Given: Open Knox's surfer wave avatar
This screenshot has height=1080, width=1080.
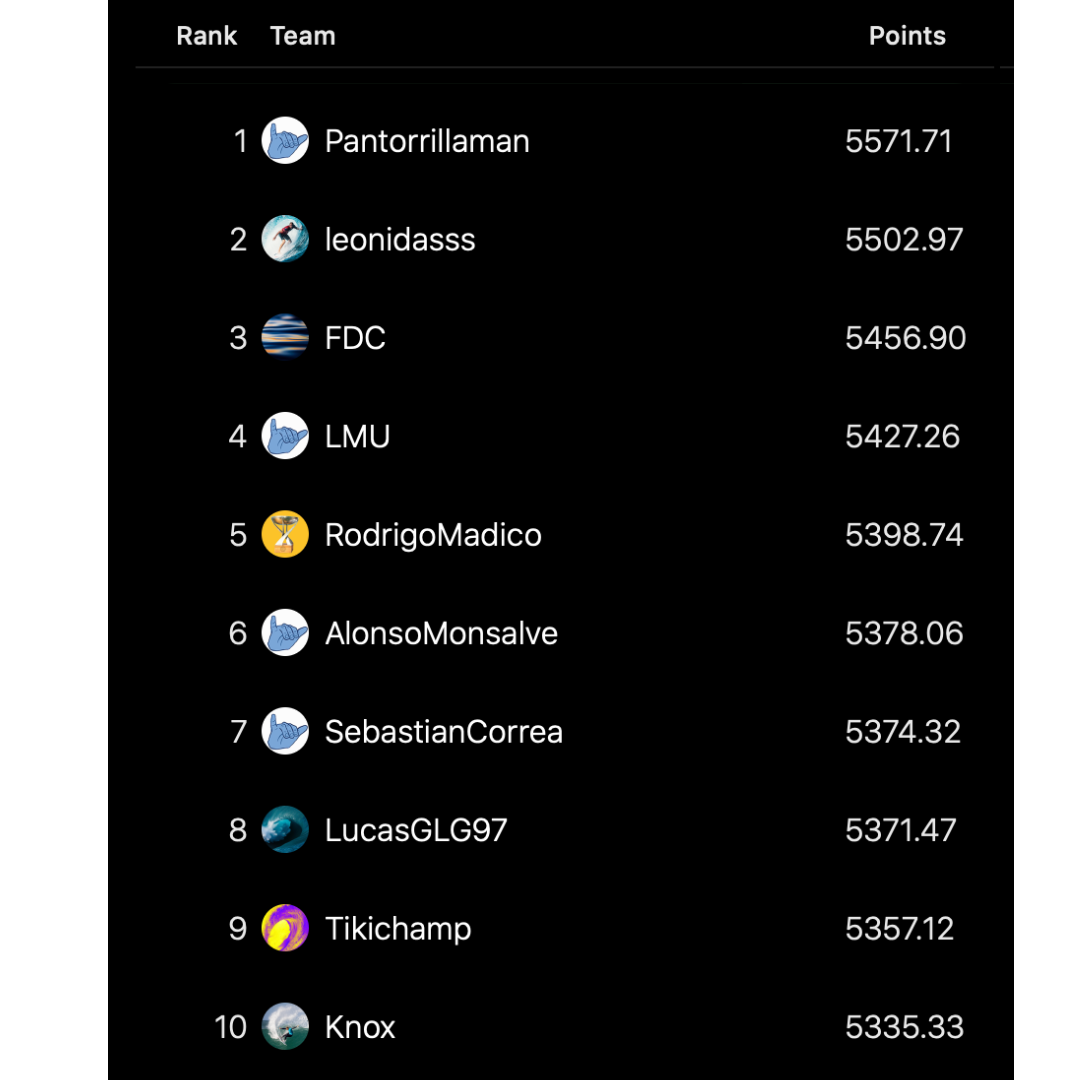Looking at the screenshot, I should point(285,1027).
